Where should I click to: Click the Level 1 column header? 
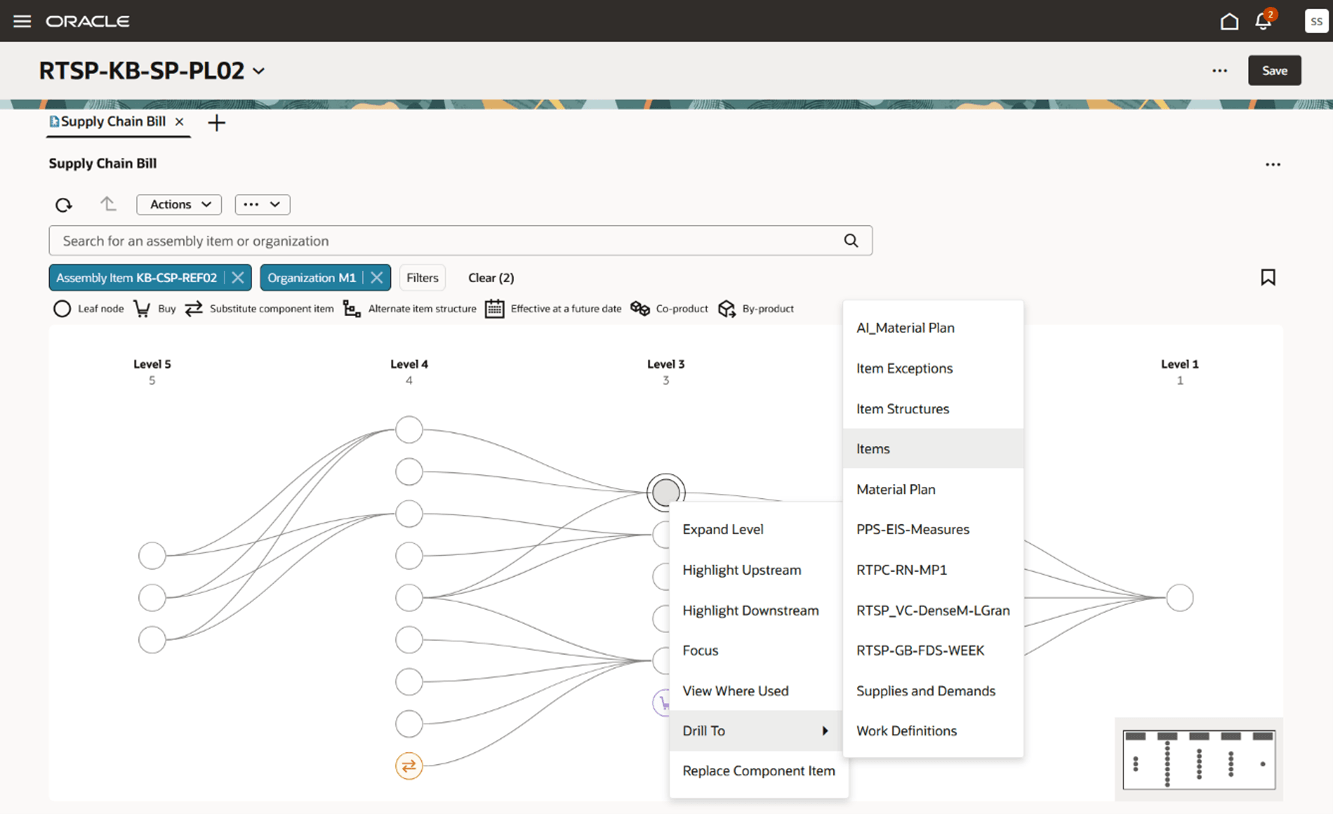pos(1180,365)
